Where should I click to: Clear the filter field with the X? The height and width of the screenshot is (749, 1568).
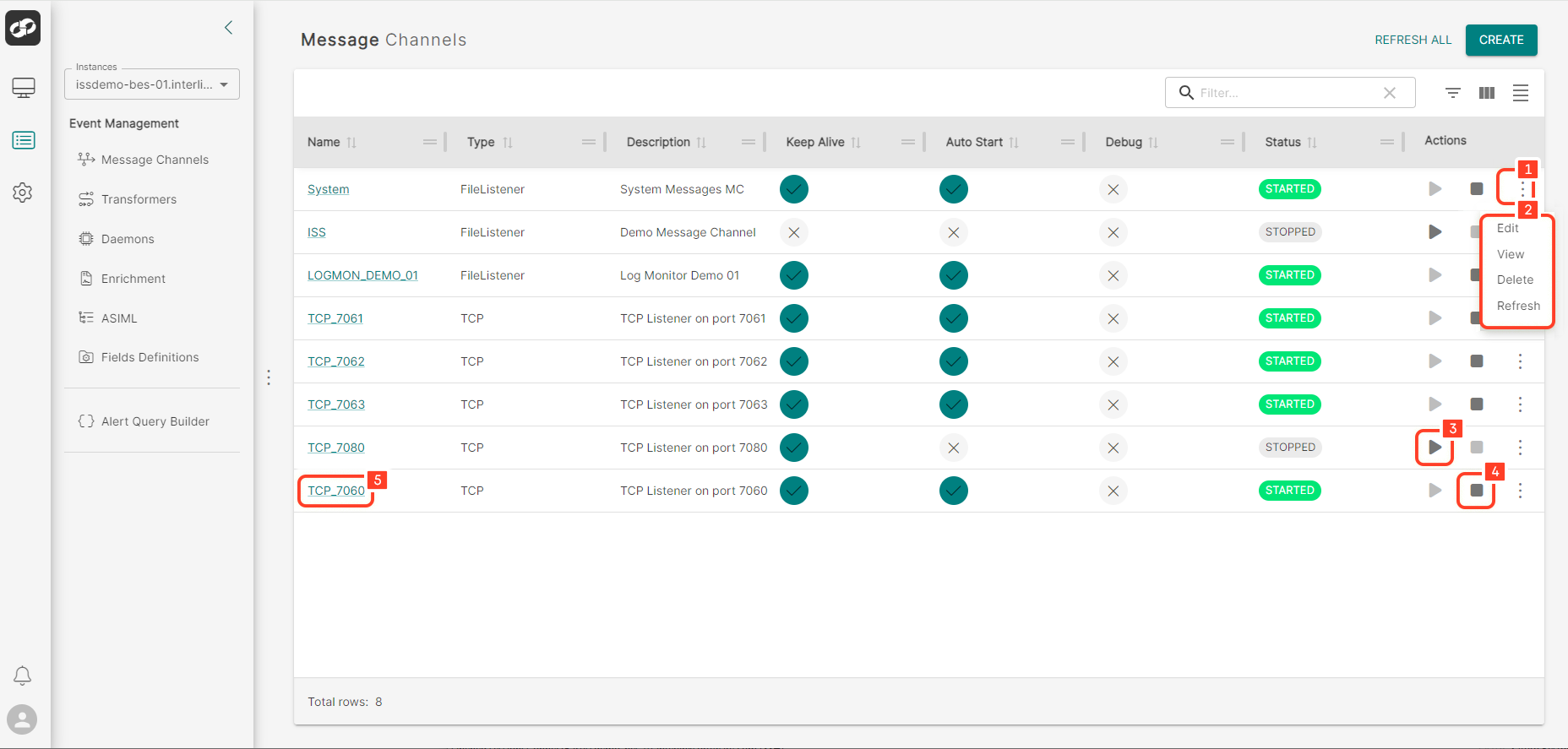[x=1390, y=93]
